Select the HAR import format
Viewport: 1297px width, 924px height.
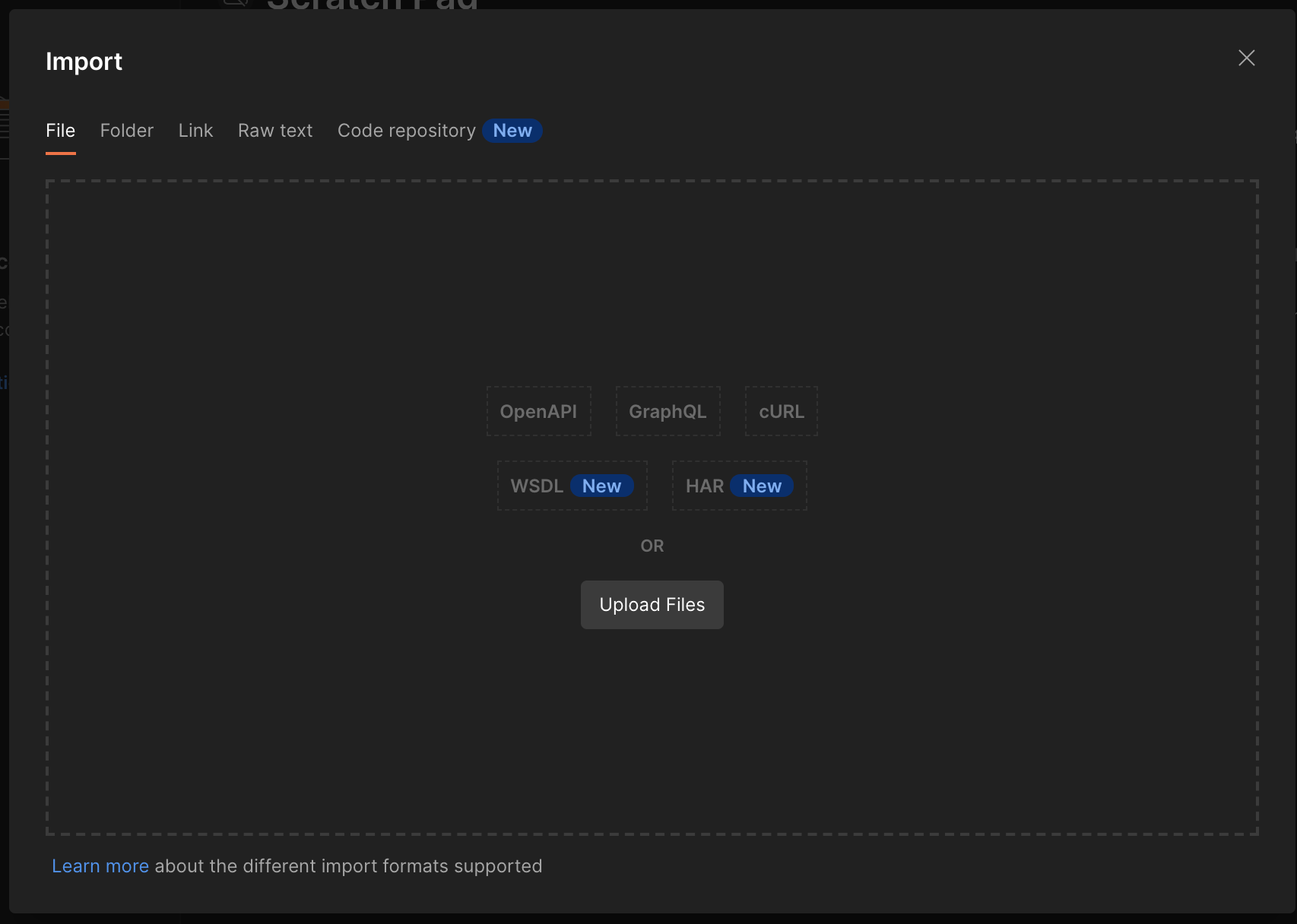[738, 486]
